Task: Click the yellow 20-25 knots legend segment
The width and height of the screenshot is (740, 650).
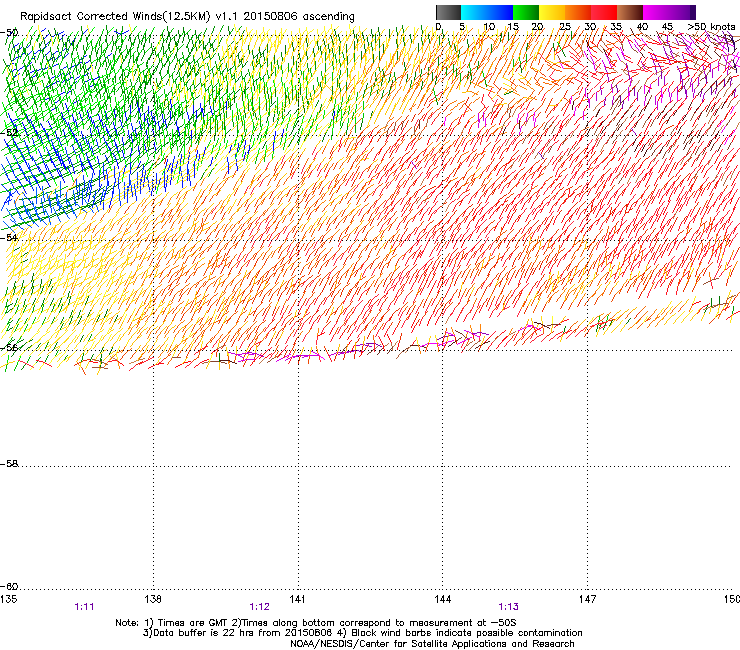Action: 552,12
